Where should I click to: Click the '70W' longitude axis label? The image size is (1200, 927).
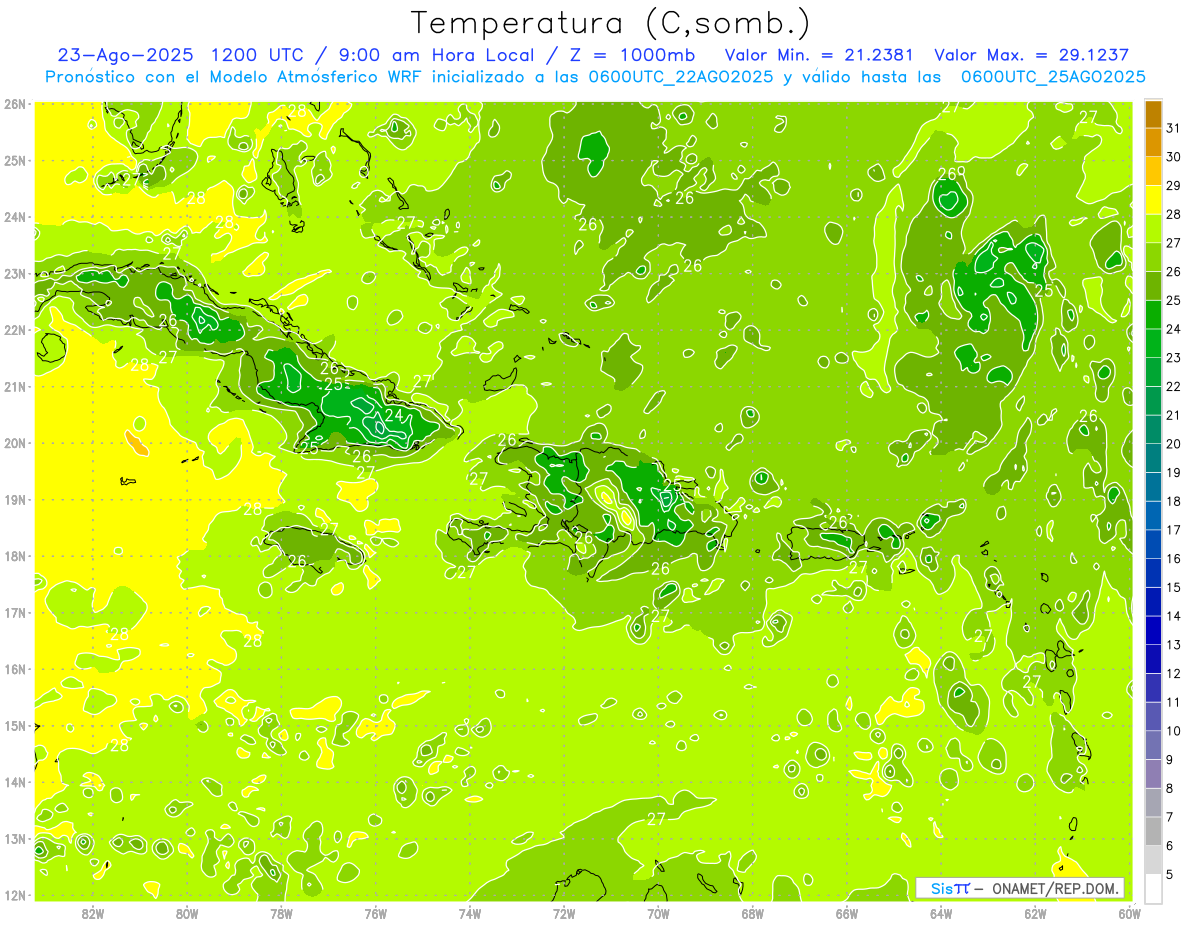pos(658,913)
